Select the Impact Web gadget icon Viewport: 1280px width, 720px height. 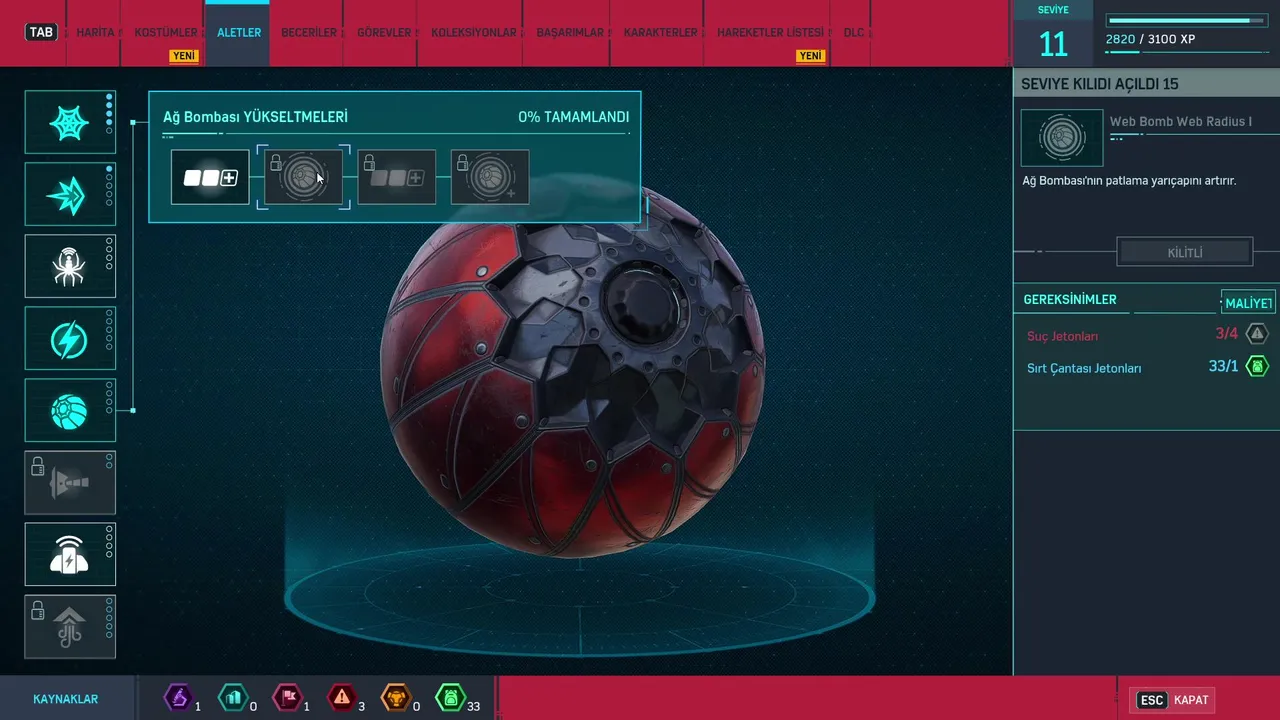click(70, 194)
